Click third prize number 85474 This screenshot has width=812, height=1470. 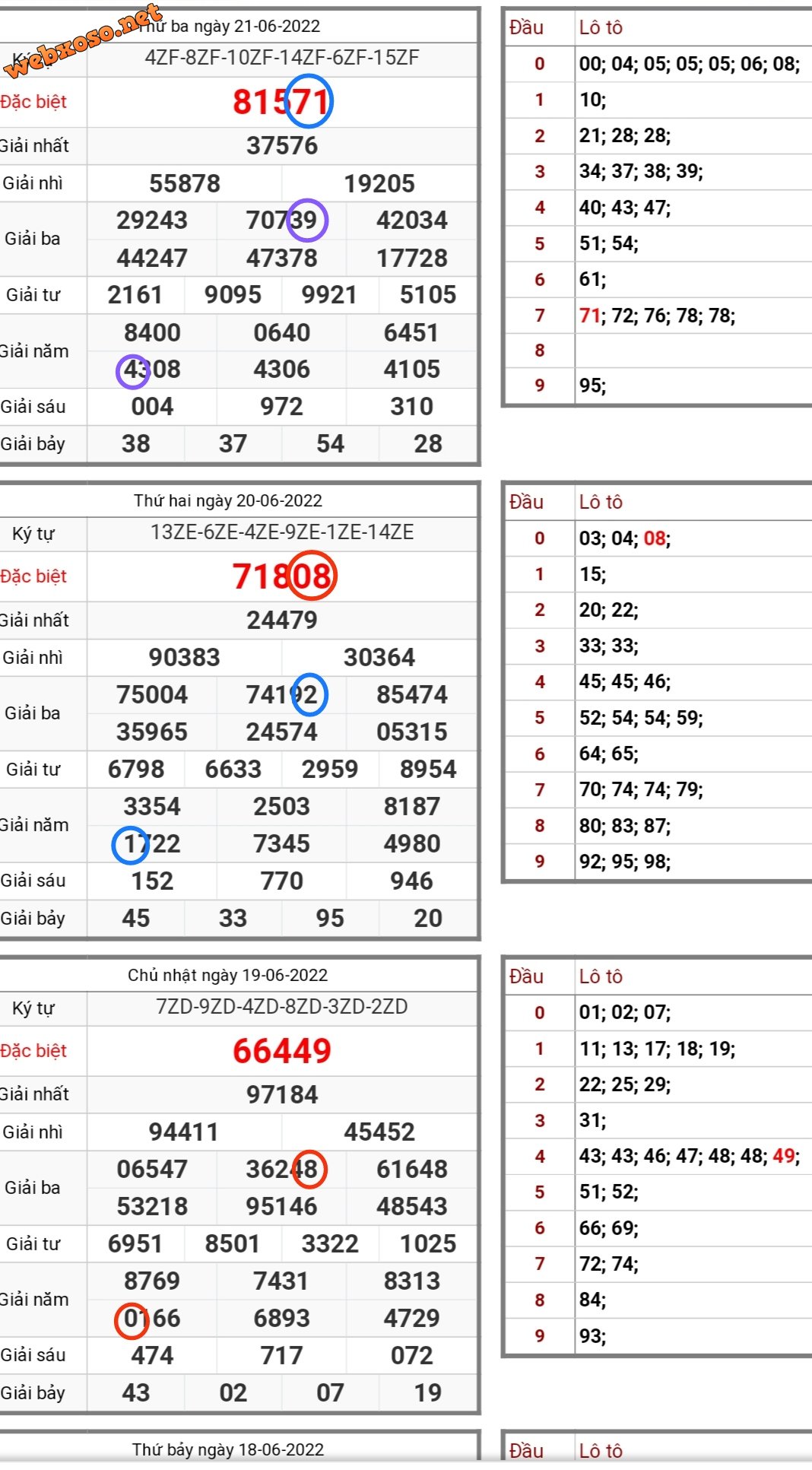(412, 694)
